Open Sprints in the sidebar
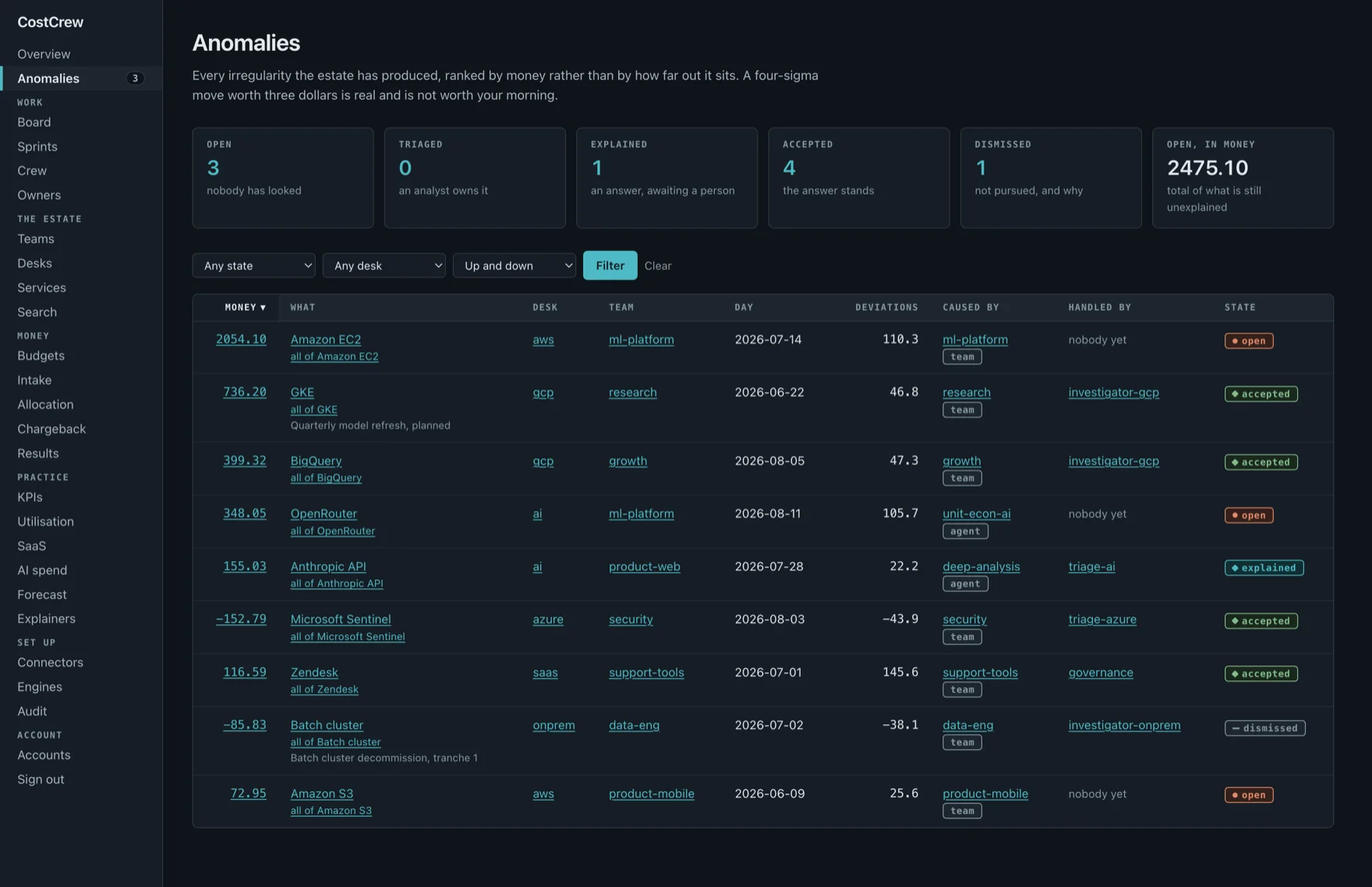The image size is (1372, 887). pos(37,147)
